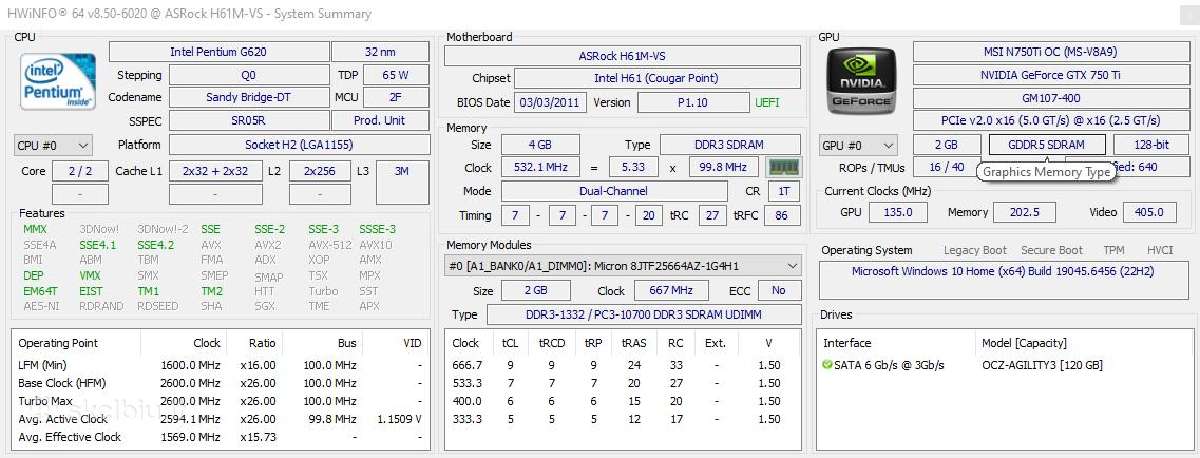The image size is (1200, 458).
Task: Click the Sandy Bridge-DT codename field
Action: coord(248,97)
